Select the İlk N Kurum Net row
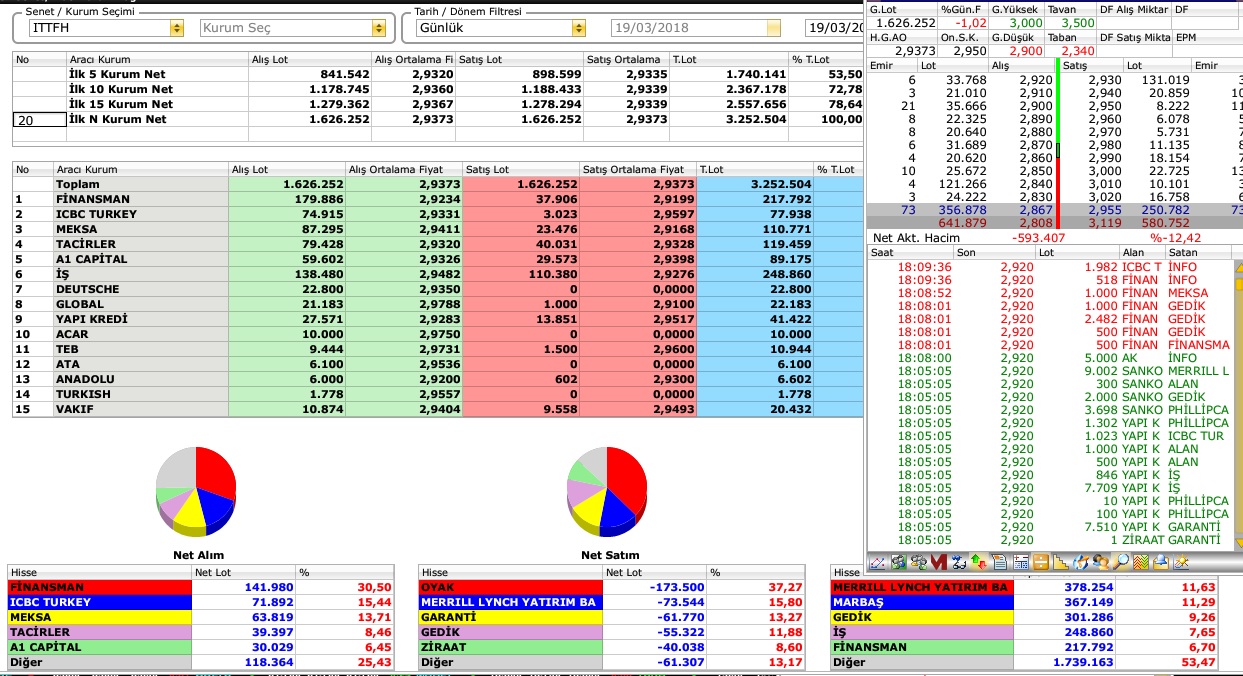 [x=437, y=119]
